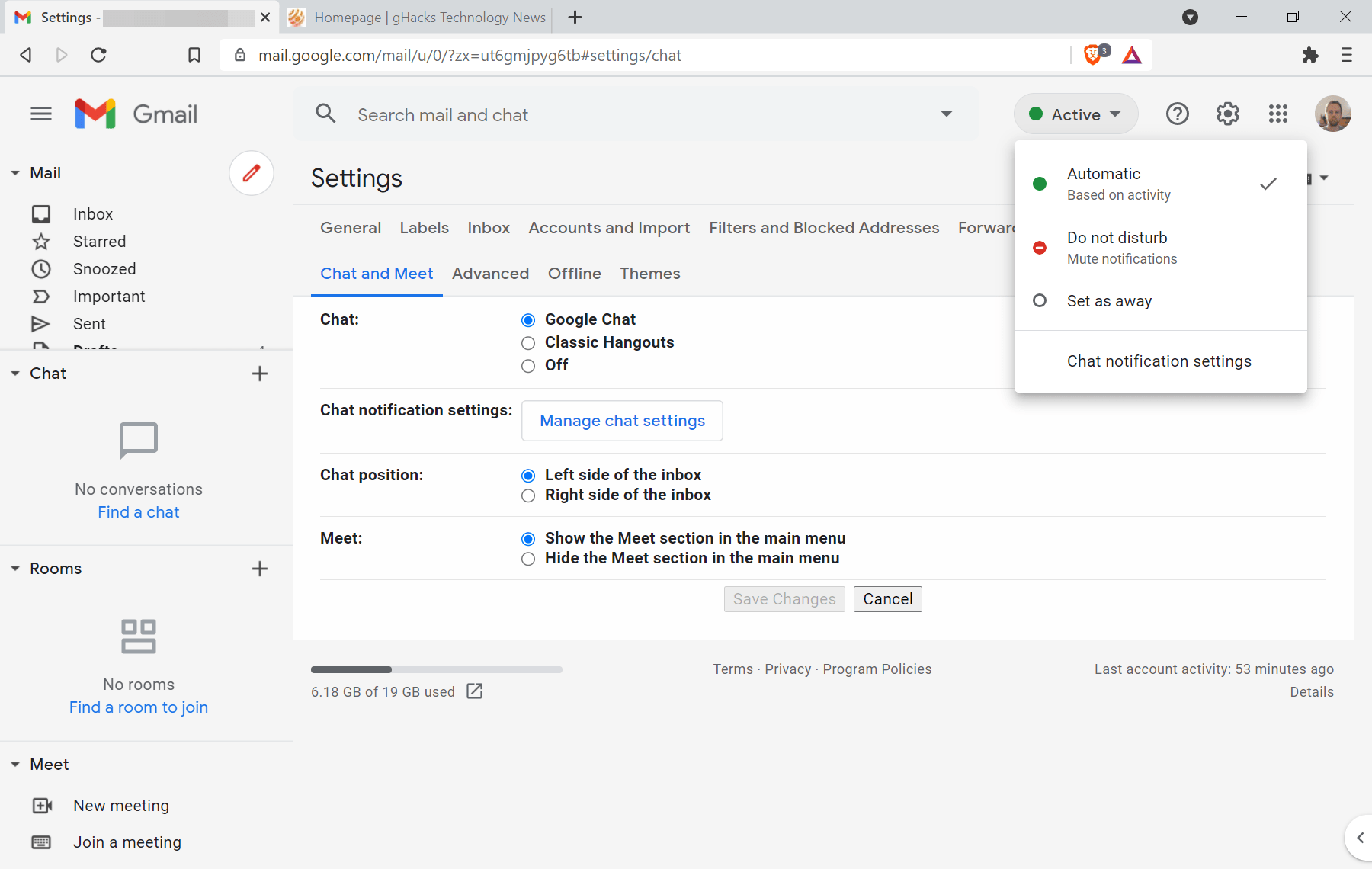This screenshot has height=869, width=1372.
Task: Open the compose pencil icon
Action: point(251,173)
